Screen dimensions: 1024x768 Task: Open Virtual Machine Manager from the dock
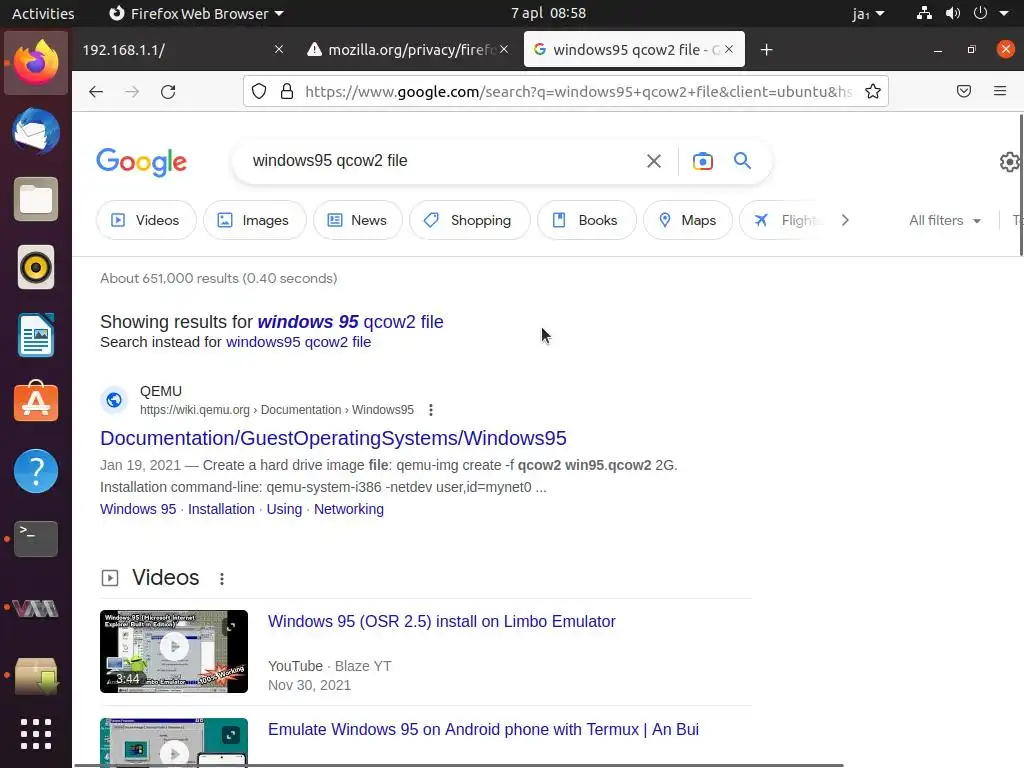[x=36, y=608]
